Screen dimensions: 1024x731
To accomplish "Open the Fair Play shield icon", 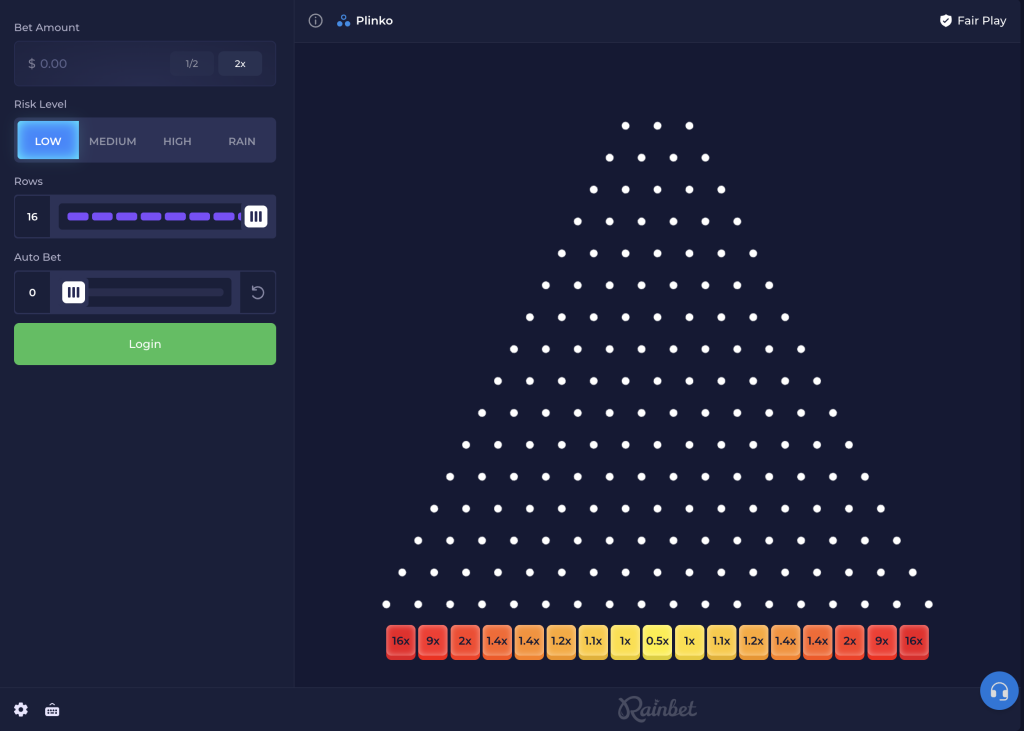I will coord(946,21).
